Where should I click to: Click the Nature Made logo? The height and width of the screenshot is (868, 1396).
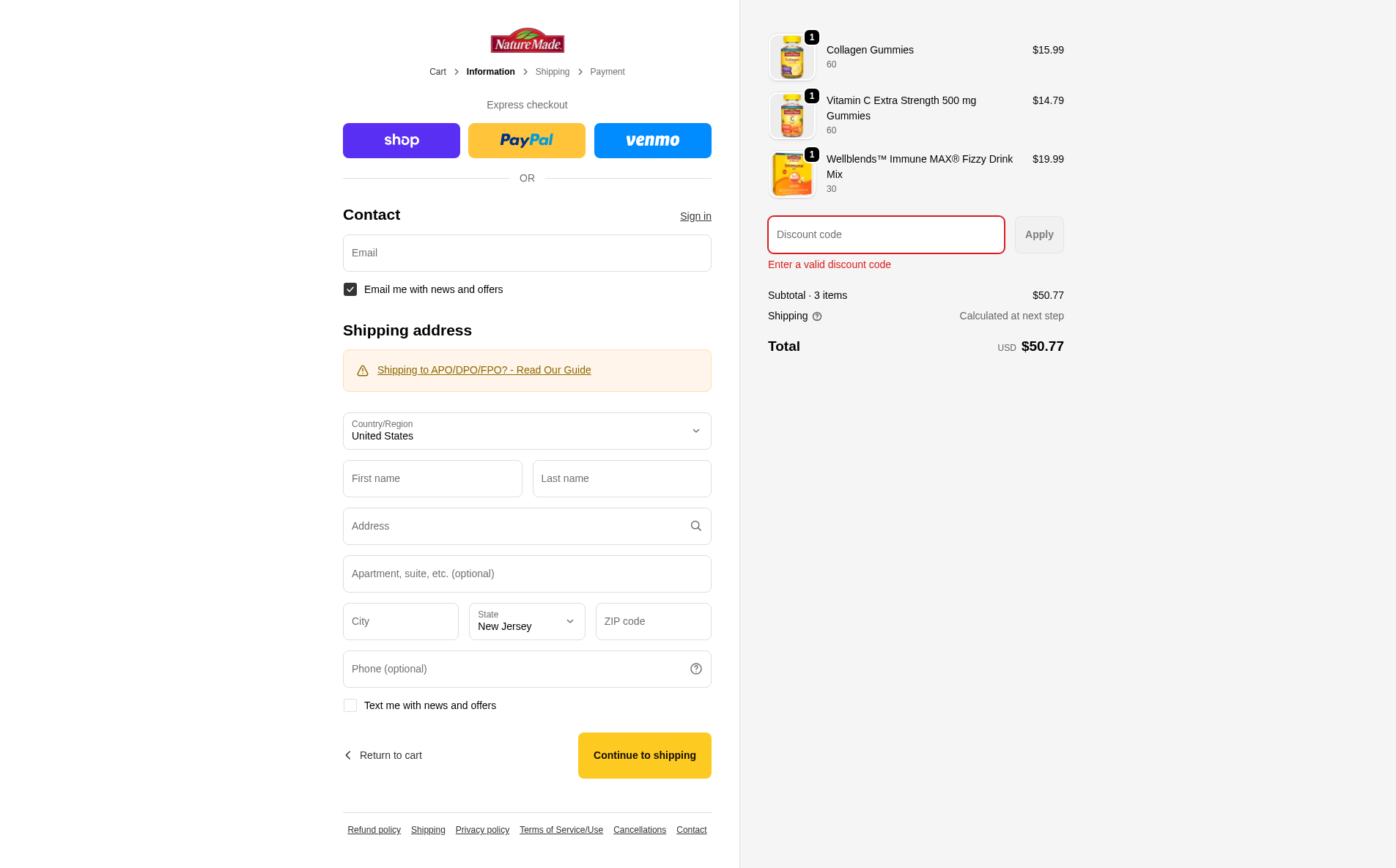pos(527,40)
